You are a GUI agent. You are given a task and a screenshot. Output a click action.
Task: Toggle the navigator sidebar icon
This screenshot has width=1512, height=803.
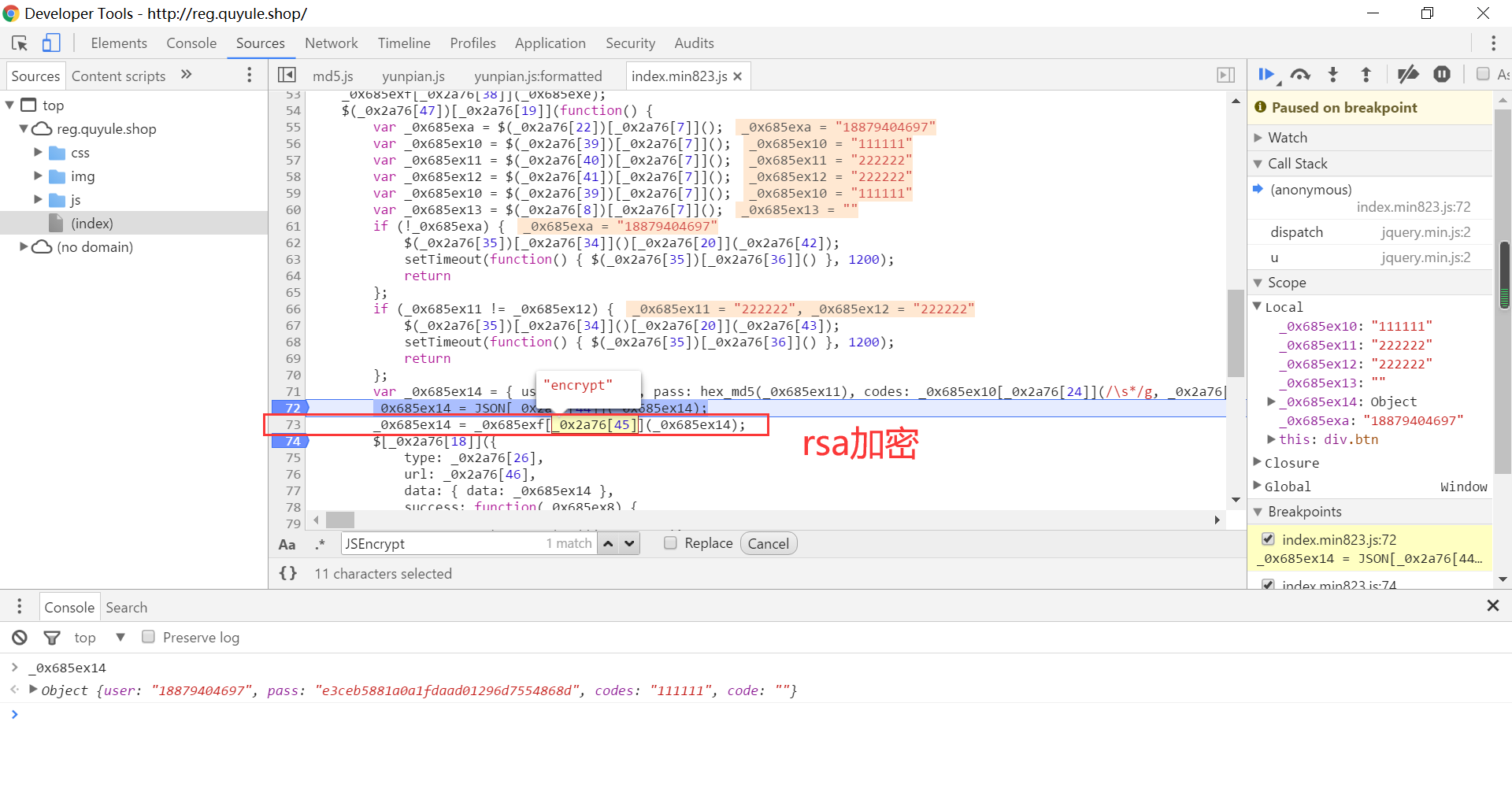click(x=287, y=75)
